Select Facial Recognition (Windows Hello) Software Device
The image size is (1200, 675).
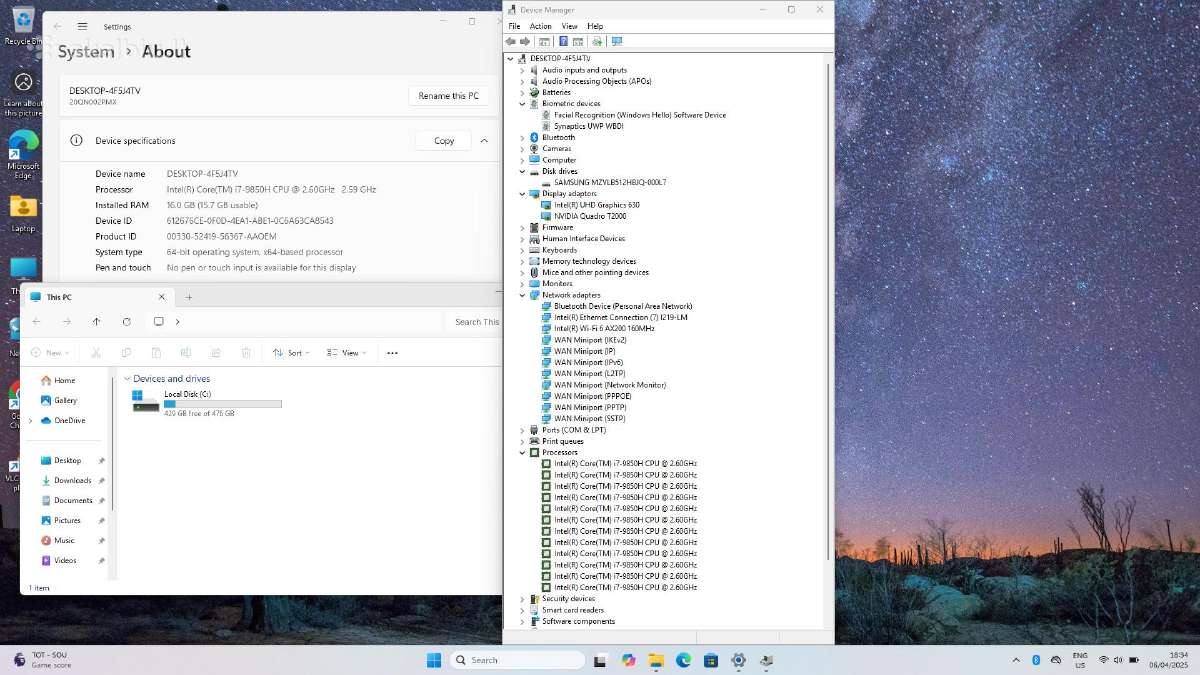pyautogui.click(x=639, y=115)
